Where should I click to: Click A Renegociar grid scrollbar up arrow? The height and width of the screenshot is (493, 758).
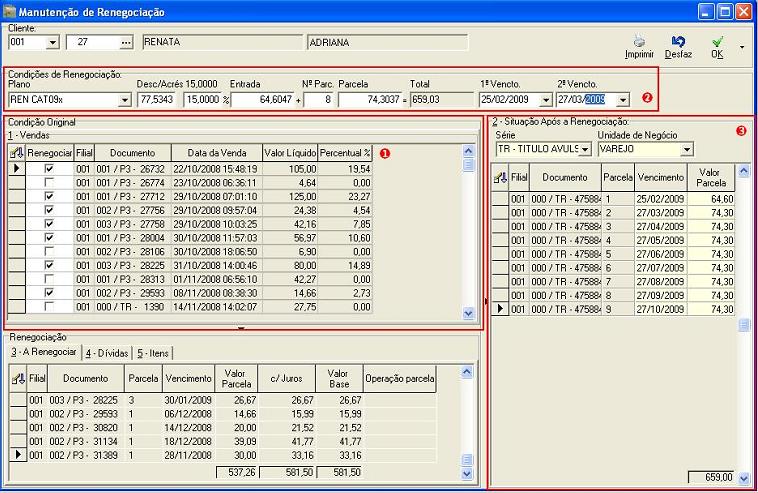[466, 372]
